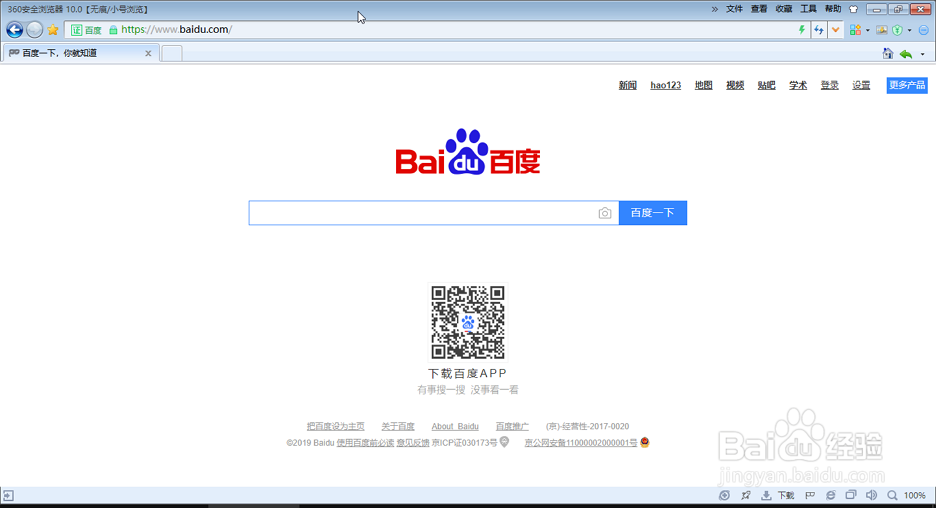The image size is (936, 508).
Task: Expand arrow beside the extensions grid icon
Action: coord(867,30)
